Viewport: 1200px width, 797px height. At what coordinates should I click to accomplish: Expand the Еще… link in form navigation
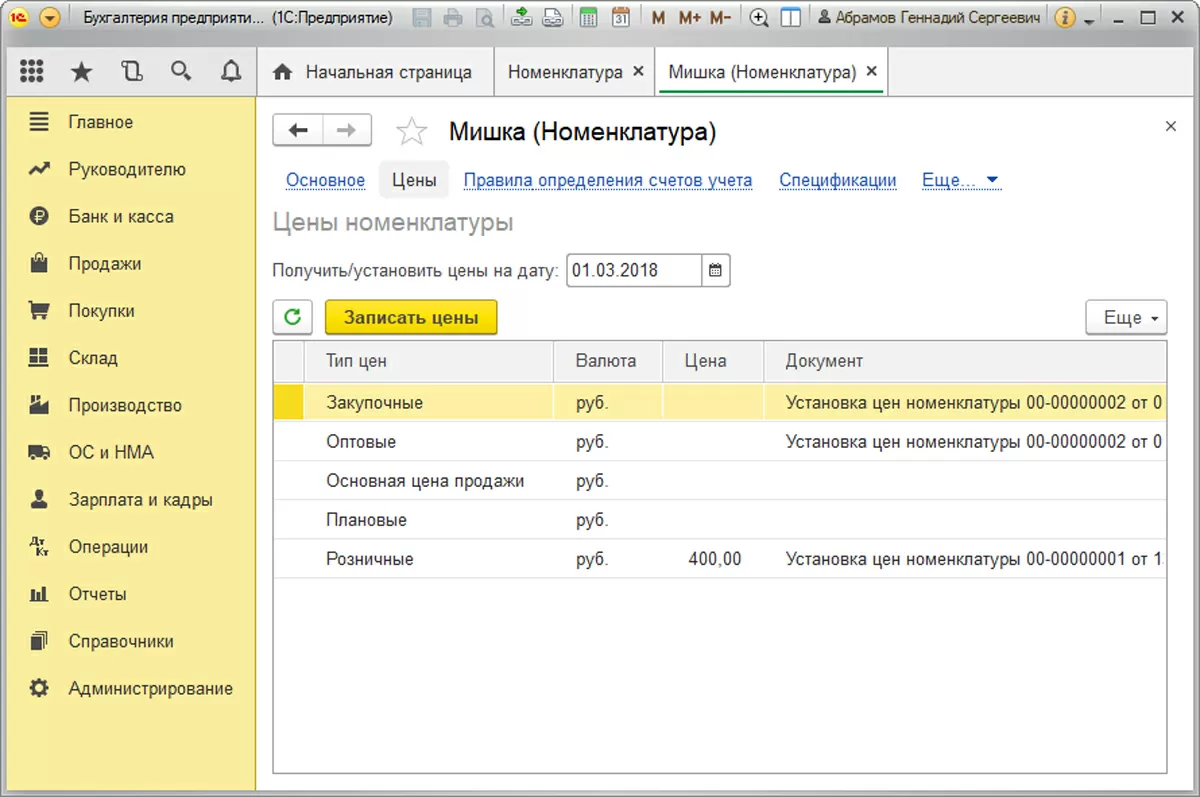[x=960, y=181]
